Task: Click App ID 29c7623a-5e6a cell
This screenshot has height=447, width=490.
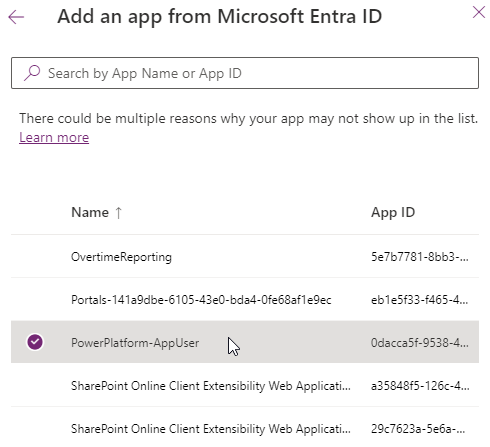Action: click(x=418, y=428)
